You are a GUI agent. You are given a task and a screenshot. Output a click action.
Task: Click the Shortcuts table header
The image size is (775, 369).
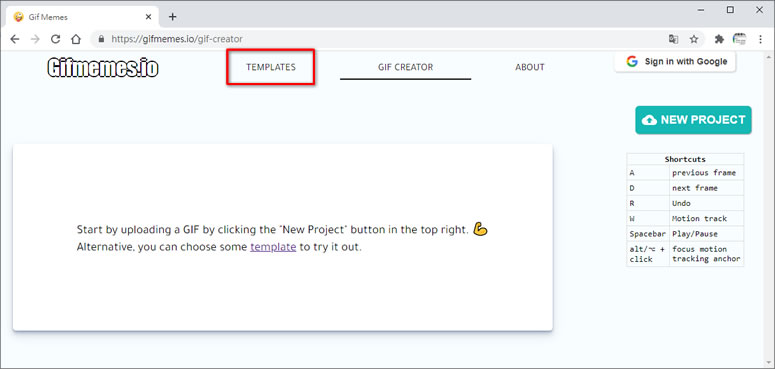point(685,159)
